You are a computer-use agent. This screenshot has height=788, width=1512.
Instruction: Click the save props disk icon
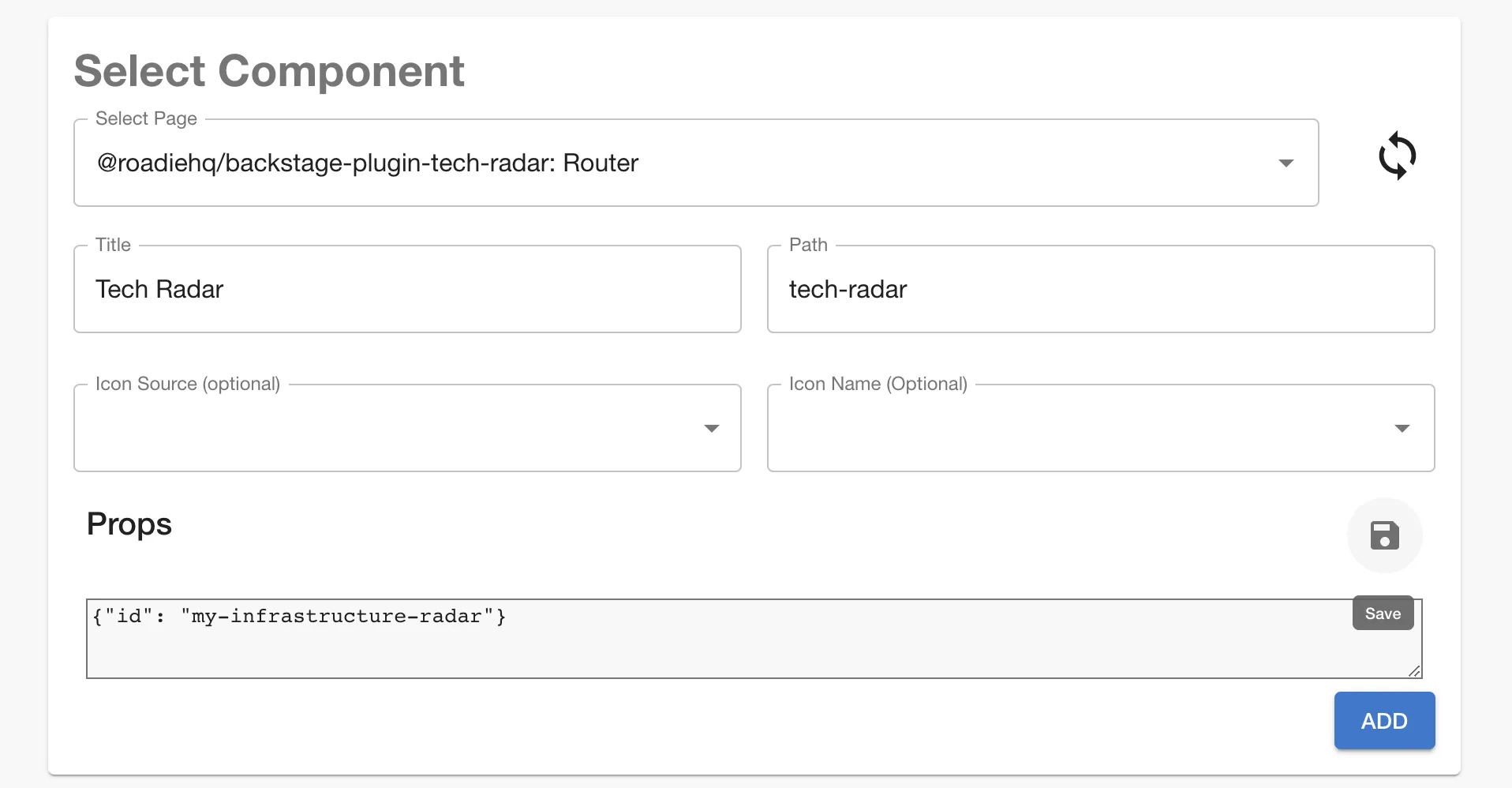(x=1383, y=535)
